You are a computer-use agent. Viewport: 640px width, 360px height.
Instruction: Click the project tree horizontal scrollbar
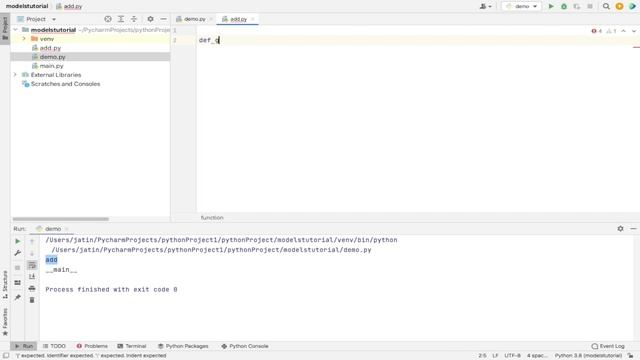[x=60, y=219]
